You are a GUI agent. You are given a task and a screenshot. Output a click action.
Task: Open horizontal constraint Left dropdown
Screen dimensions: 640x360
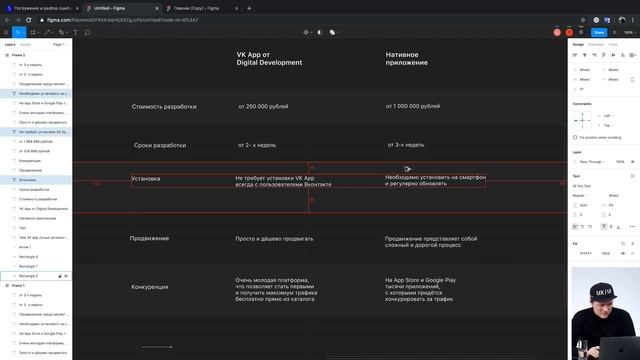tap(608, 116)
